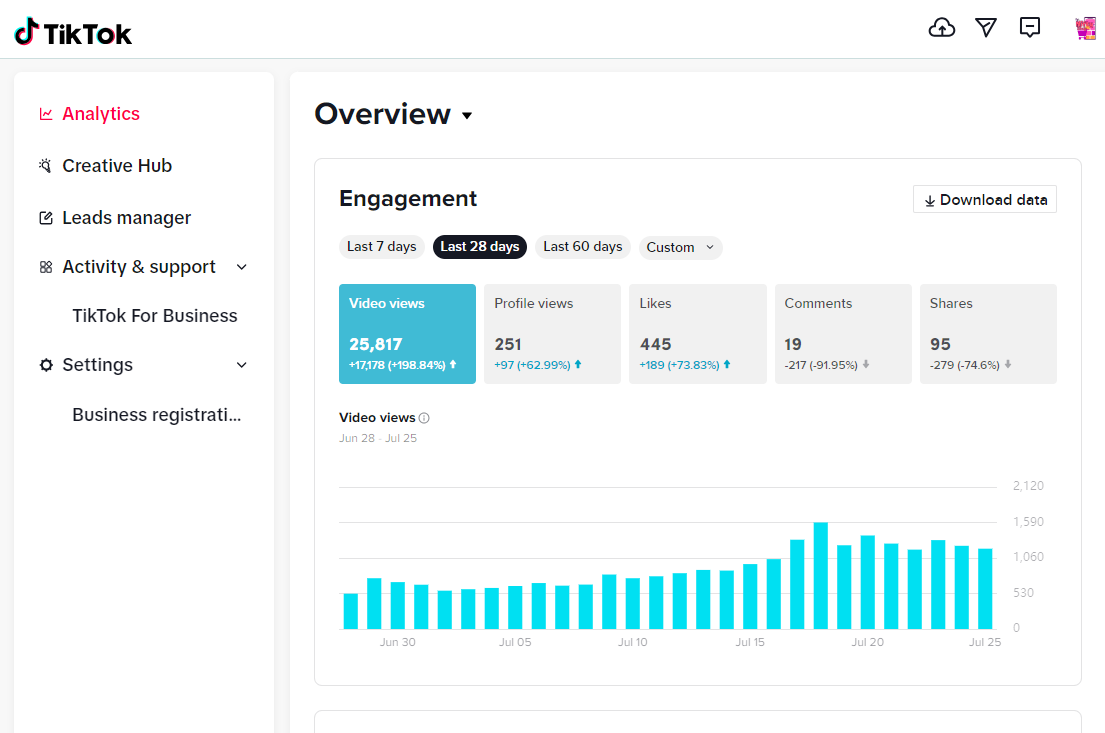Go to Leads manager
Screen dimensions: 1105x733
point(126,218)
